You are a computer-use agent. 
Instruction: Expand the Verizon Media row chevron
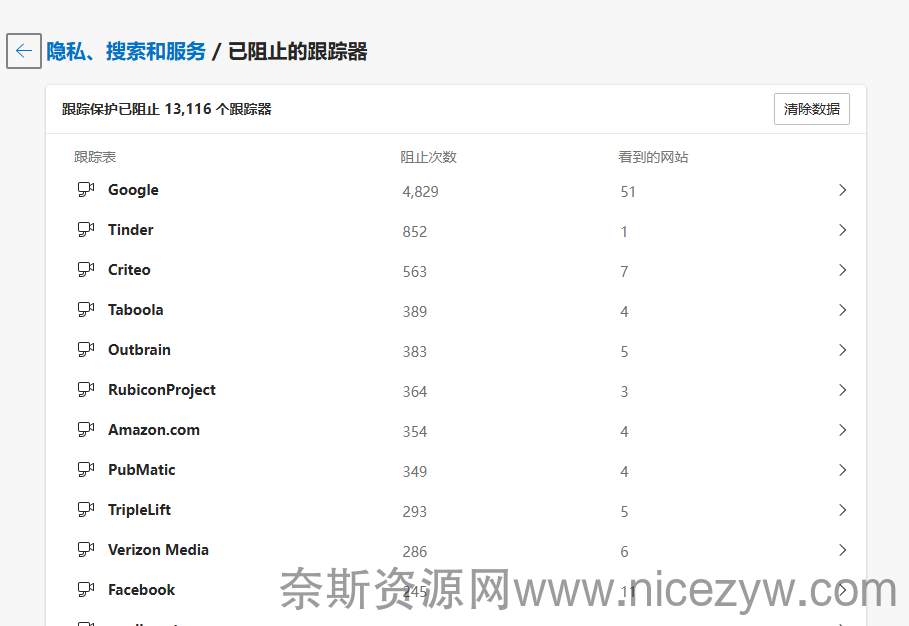tap(842, 550)
